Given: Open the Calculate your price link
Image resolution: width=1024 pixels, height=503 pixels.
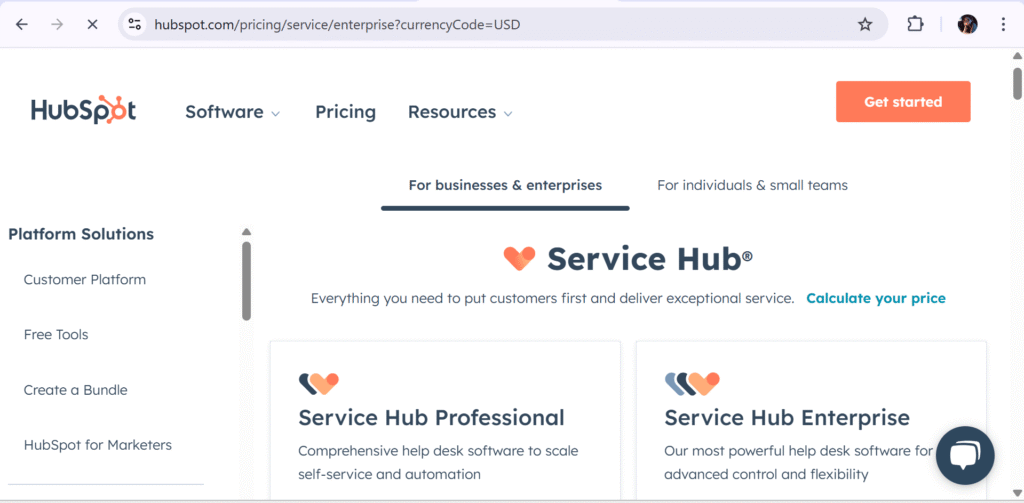Looking at the screenshot, I should click(876, 299).
